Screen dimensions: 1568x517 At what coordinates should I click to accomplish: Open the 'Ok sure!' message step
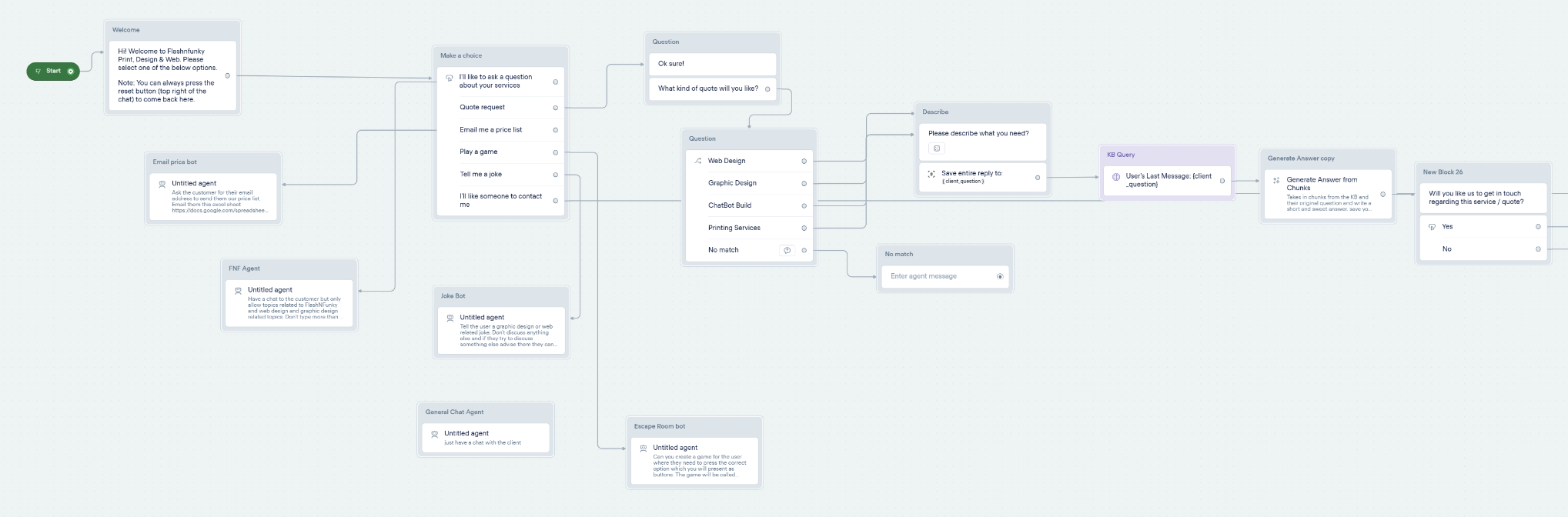click(713, 64)
